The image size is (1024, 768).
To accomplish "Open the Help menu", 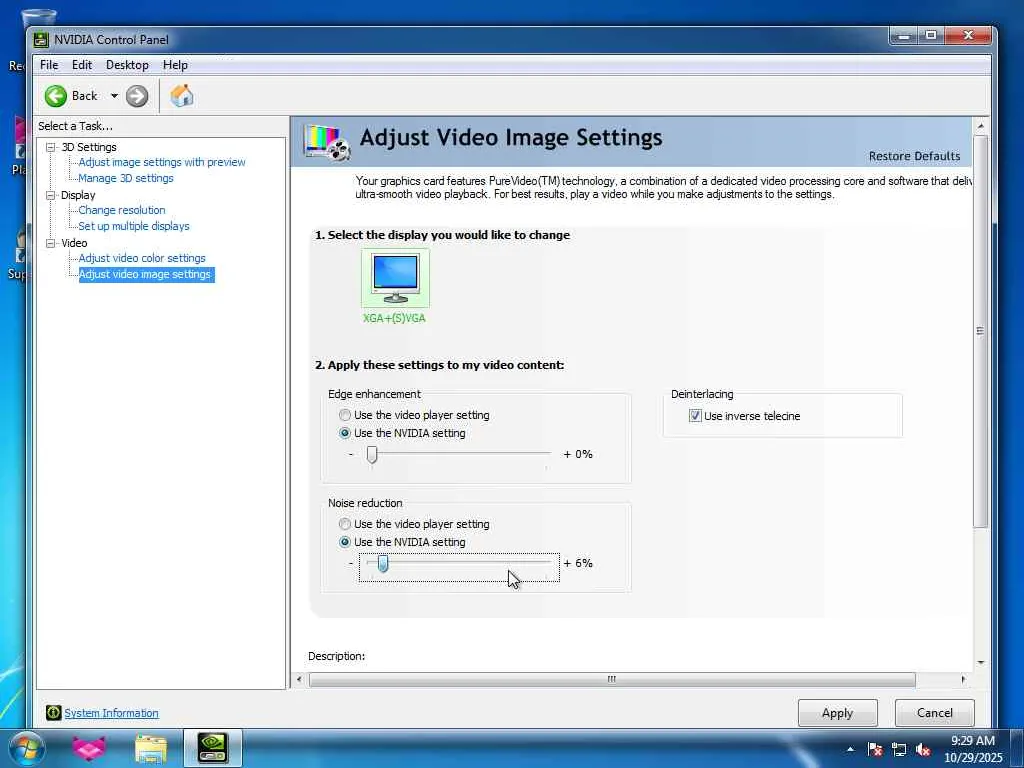I will point(175,65).
